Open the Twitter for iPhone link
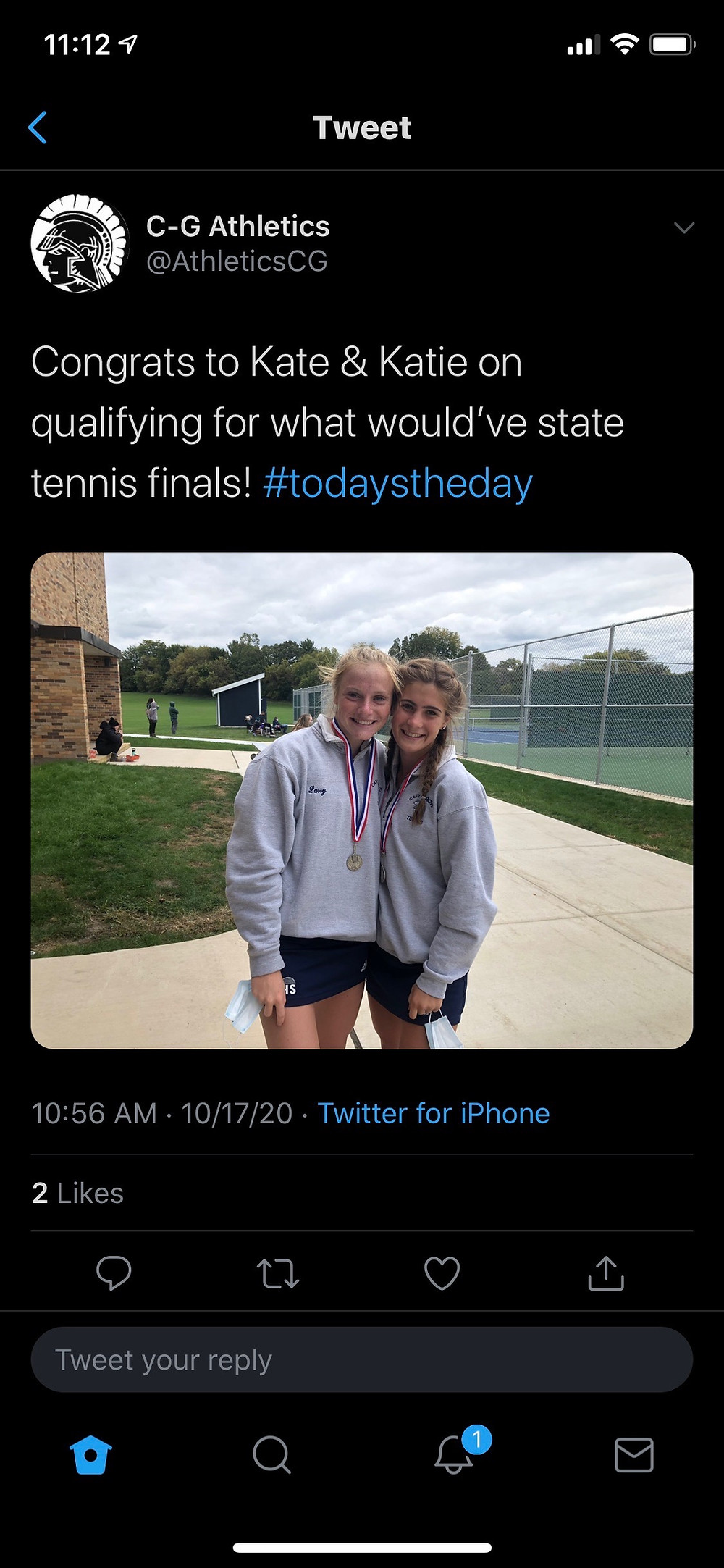Screen dimensions: 724x1568 (x=434, y=1113)
